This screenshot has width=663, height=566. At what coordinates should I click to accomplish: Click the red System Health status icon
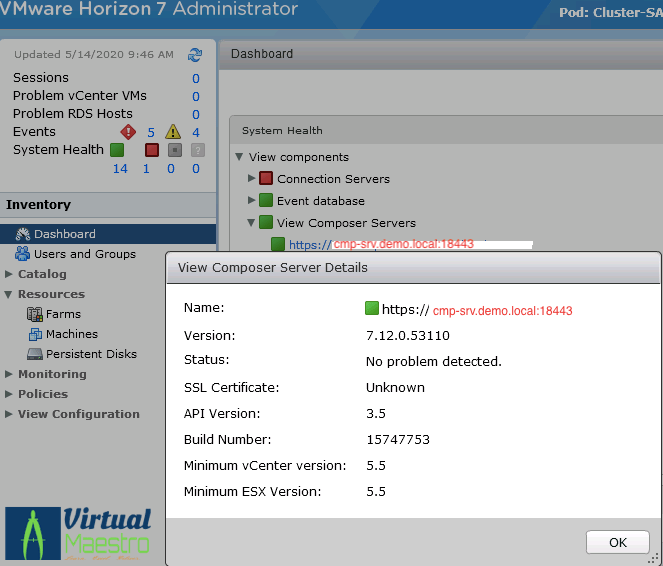point(151,150)
